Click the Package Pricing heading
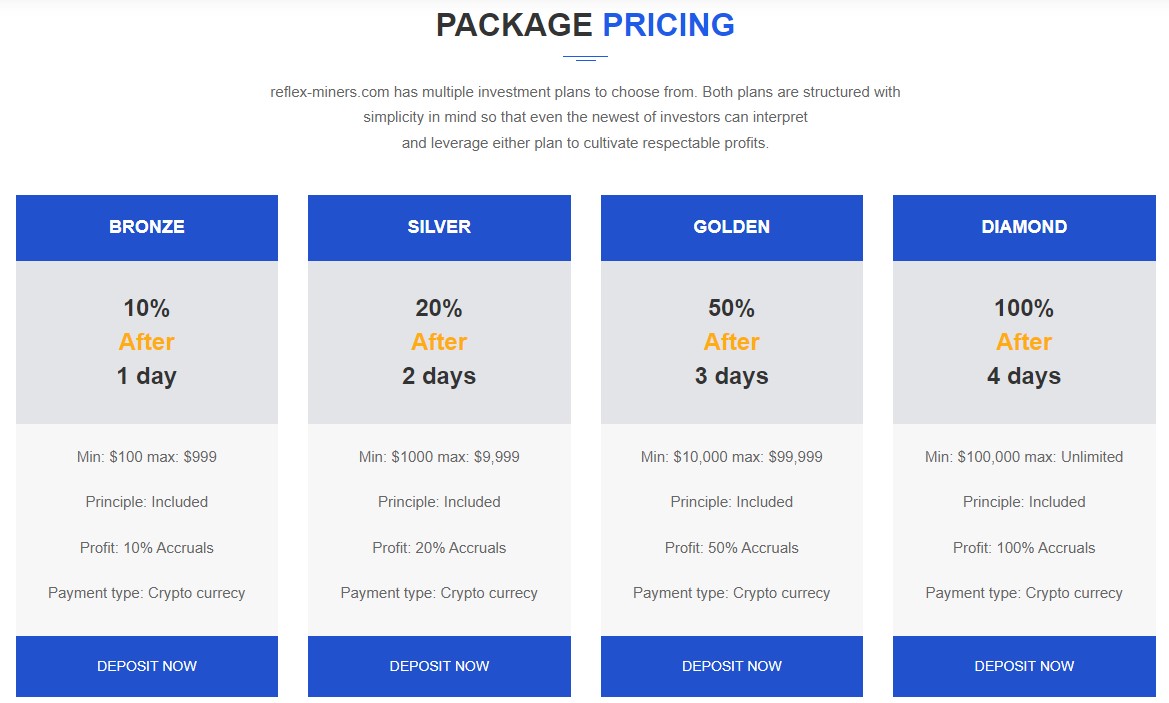 585,25
